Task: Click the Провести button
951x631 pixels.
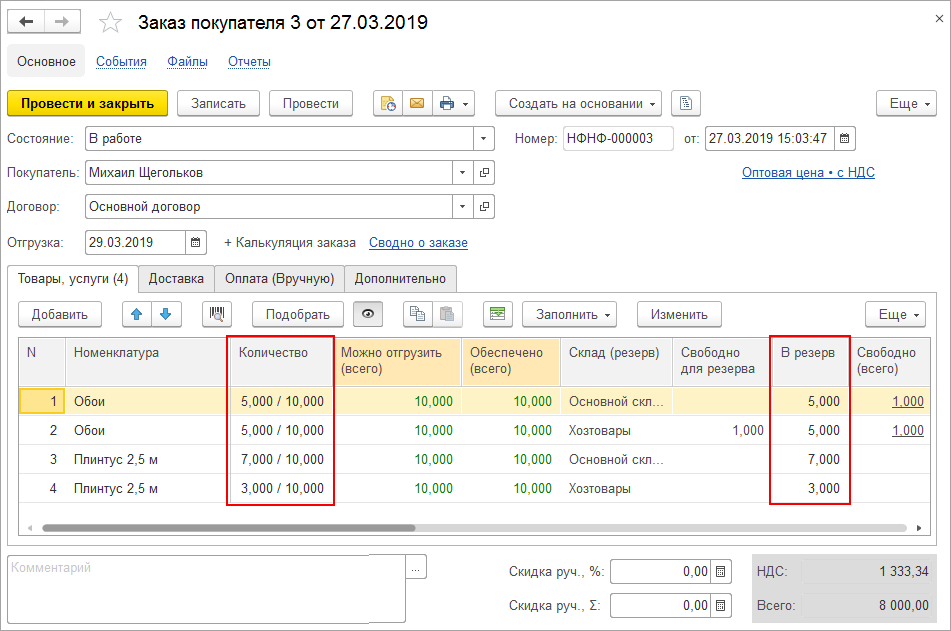Action: (x=311, y=104)
